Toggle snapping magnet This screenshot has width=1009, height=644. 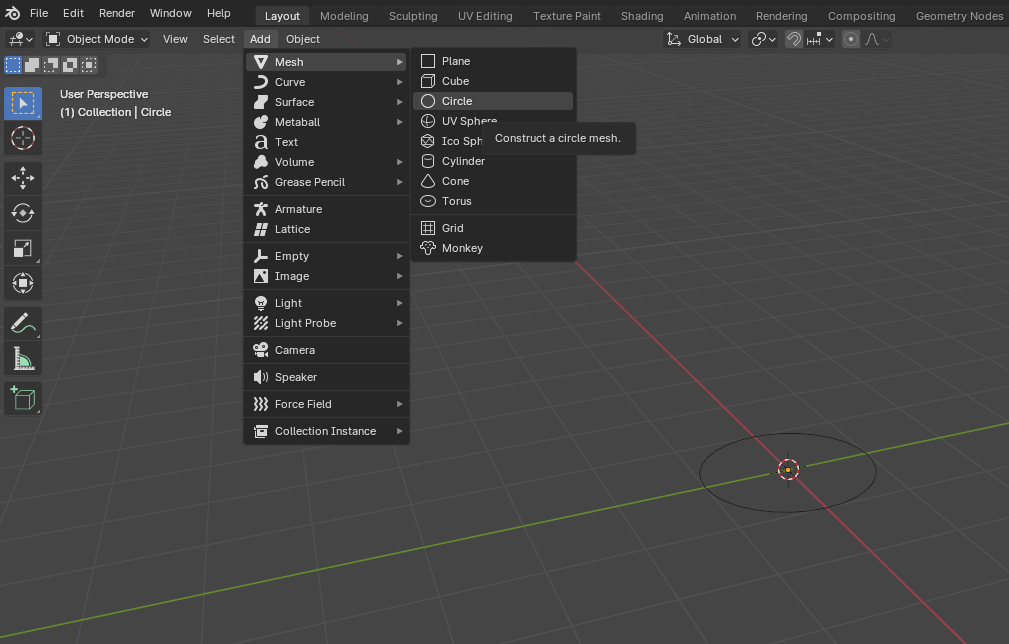pyautogui.click(x=794, y=39)
